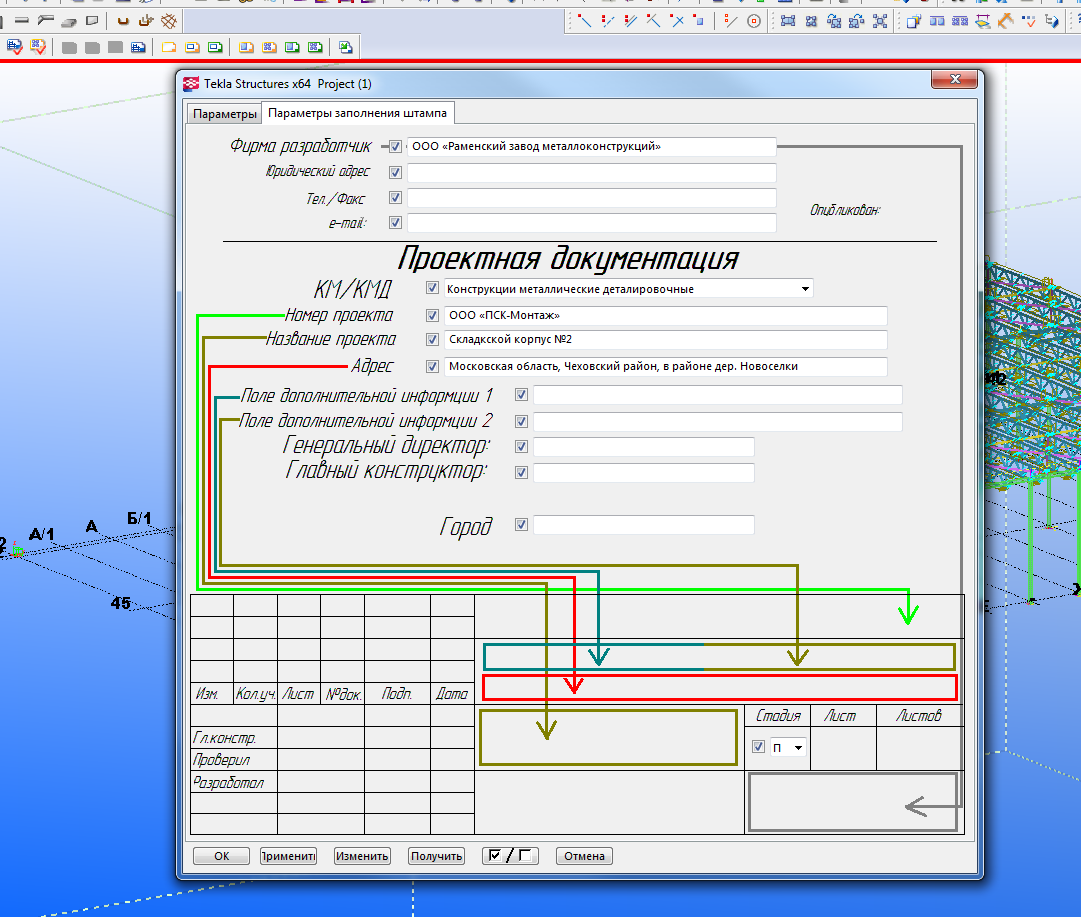The width and height of the screenshot is (1081, 917).
Task: Click the Excel export toolbar icon
Action: click(345, 46)
